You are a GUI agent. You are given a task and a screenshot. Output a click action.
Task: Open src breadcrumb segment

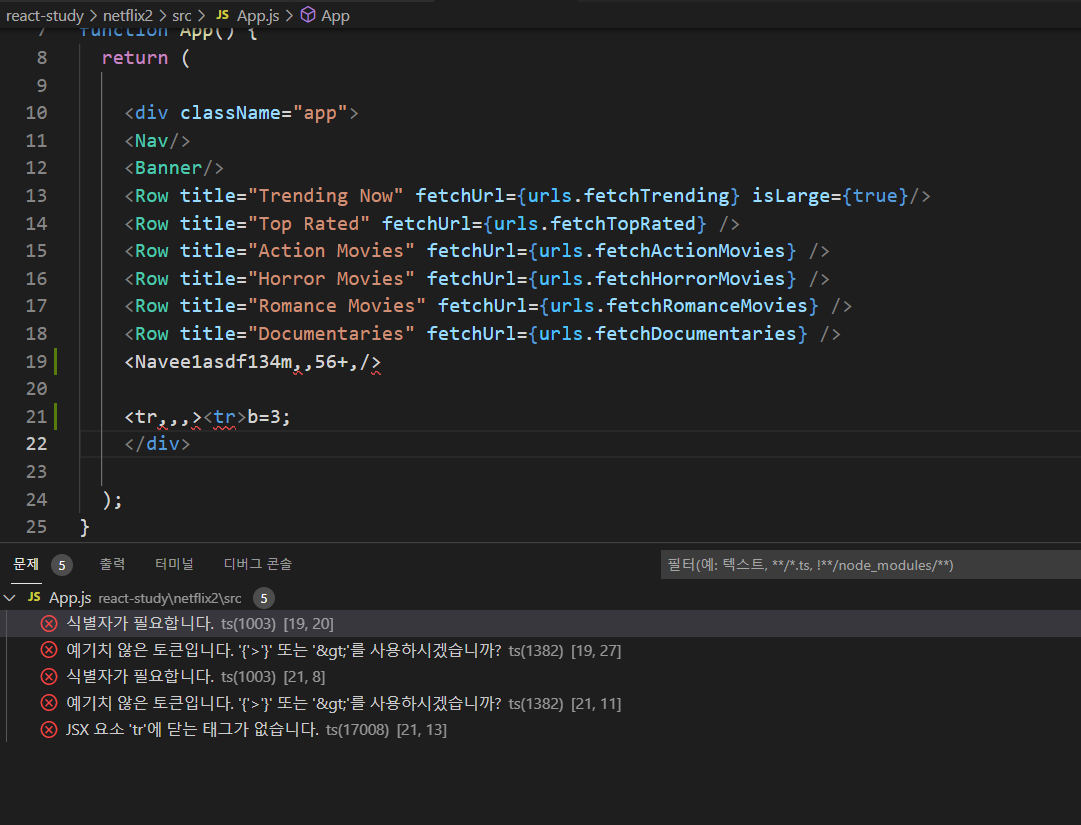[x=181, y=15]
